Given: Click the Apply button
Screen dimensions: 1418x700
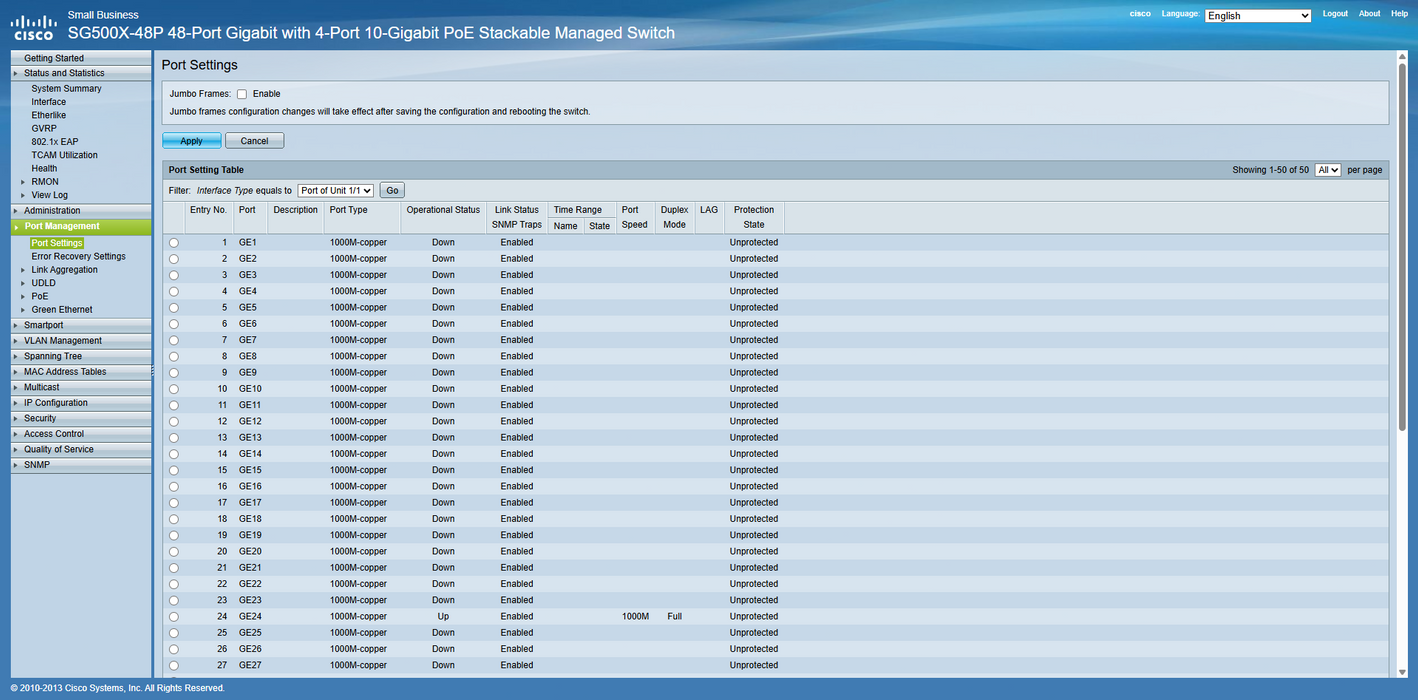Looking at the screenshot, I should click(191, 141).
